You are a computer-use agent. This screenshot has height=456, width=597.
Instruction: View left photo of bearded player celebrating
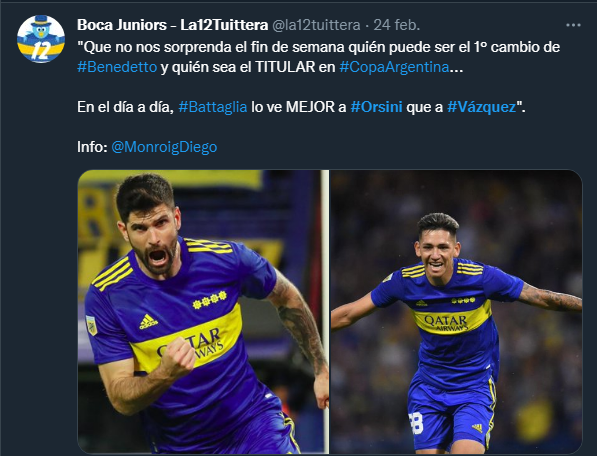[203, 312]
